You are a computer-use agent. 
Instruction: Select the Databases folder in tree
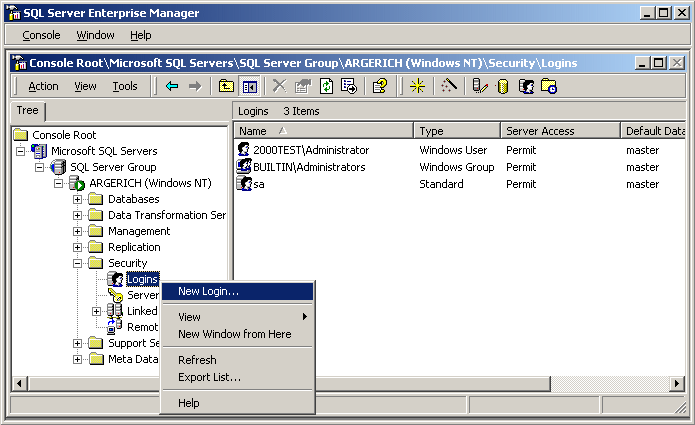pyautogui.click(x=133, y=199)
